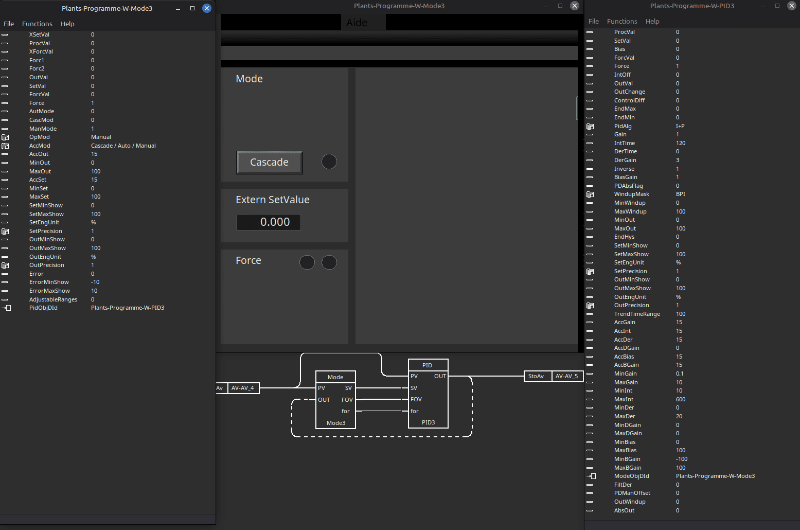Open the File menu in PID3 window

593,21
